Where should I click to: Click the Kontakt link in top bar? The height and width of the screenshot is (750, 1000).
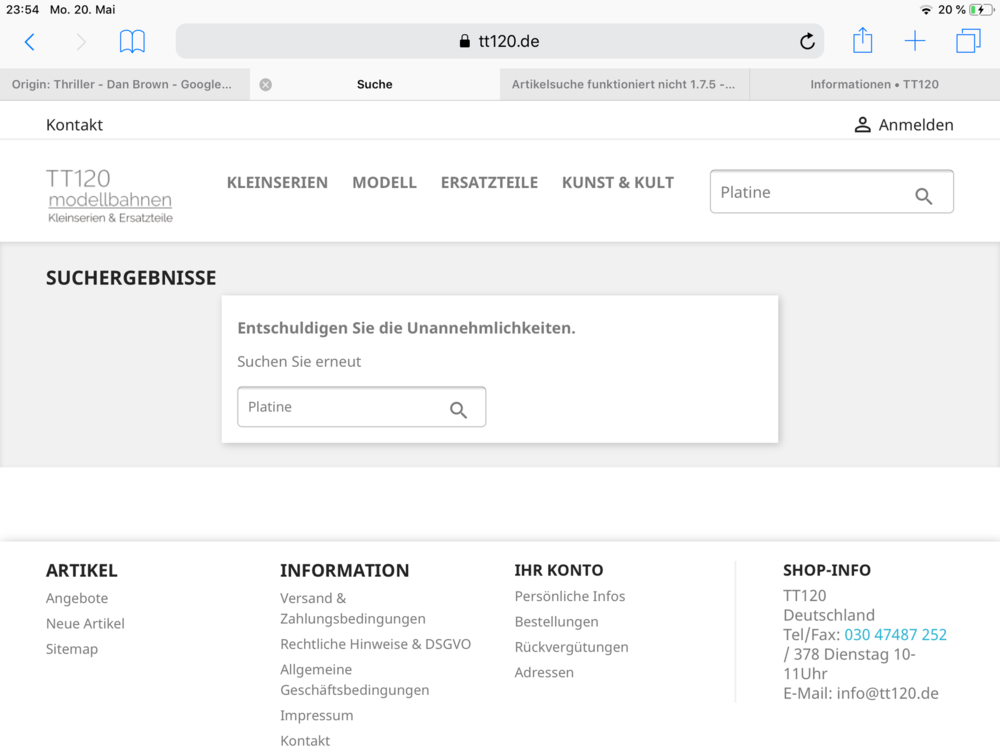coord(74,125)
